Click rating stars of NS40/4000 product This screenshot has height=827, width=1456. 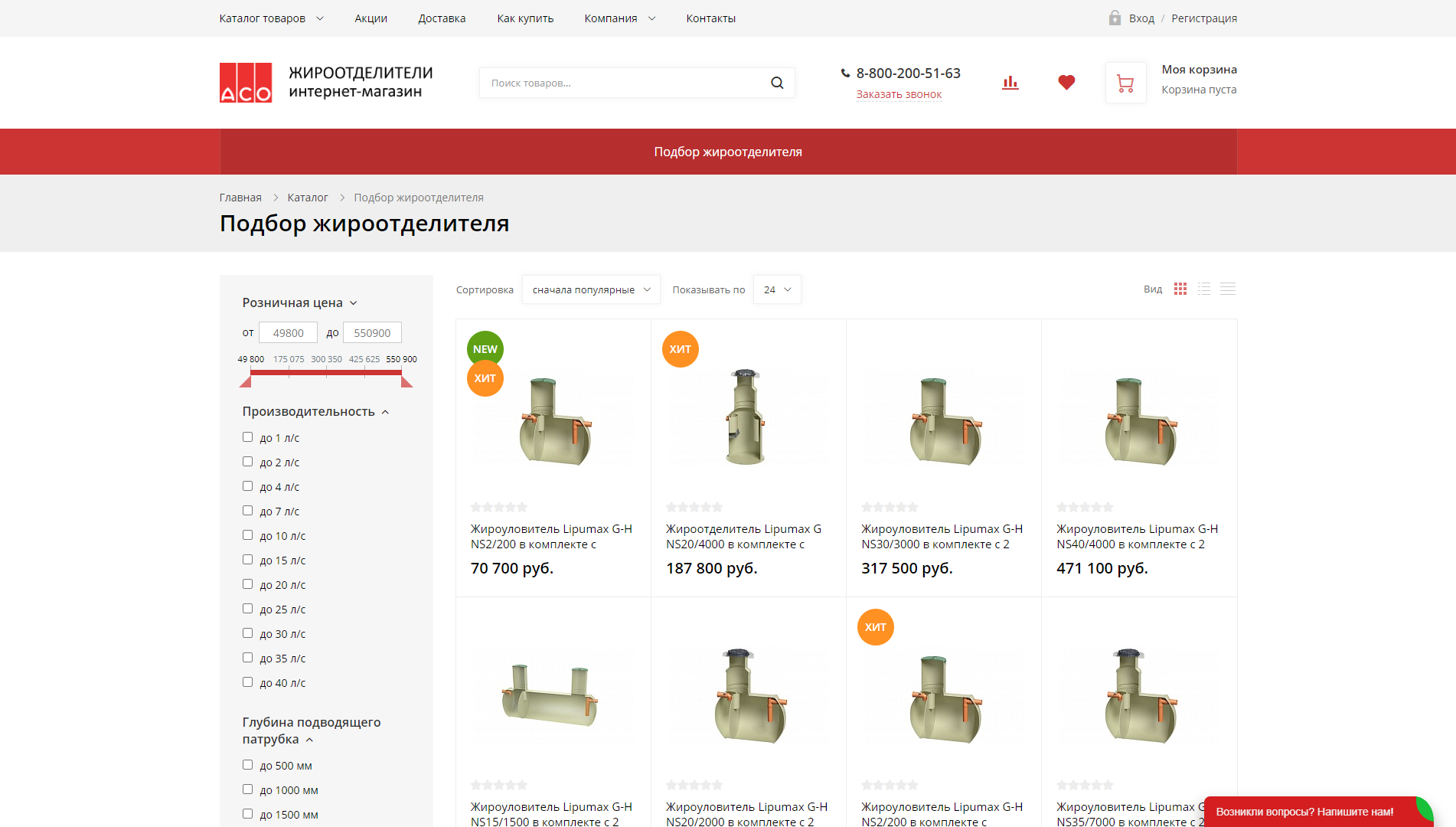pyautogui.click(x=1085, y=507)
